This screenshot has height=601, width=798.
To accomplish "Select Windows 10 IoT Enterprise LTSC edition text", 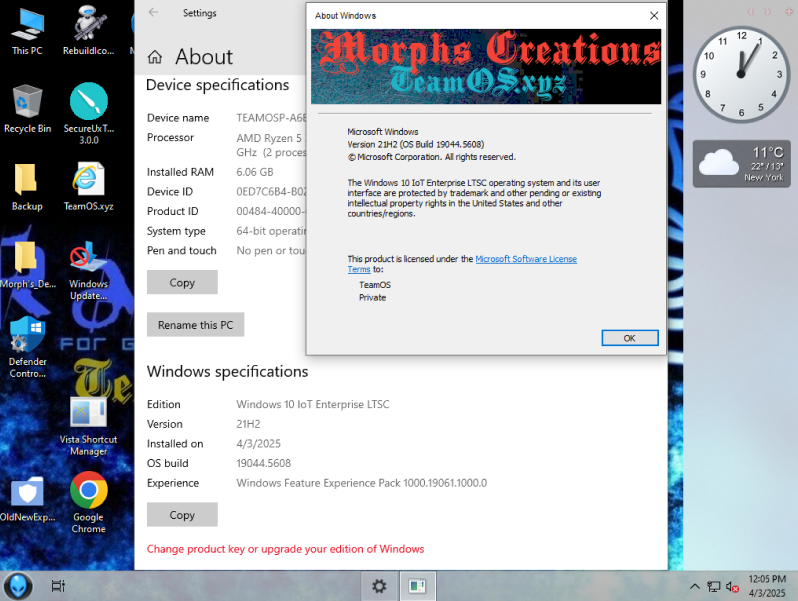I will [x=312, y=405].
